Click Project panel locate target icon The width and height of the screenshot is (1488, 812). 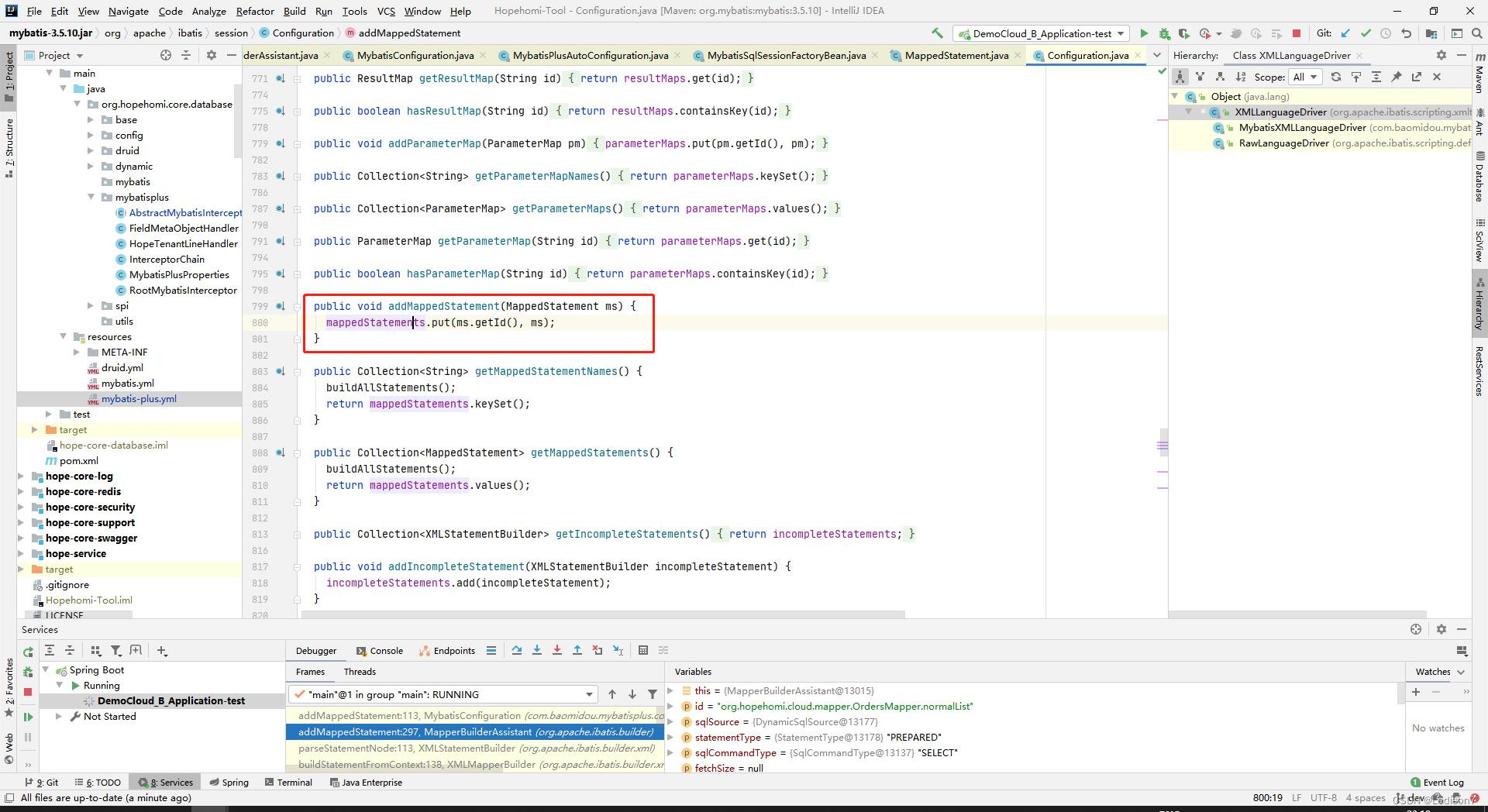[x=166, y=55]
